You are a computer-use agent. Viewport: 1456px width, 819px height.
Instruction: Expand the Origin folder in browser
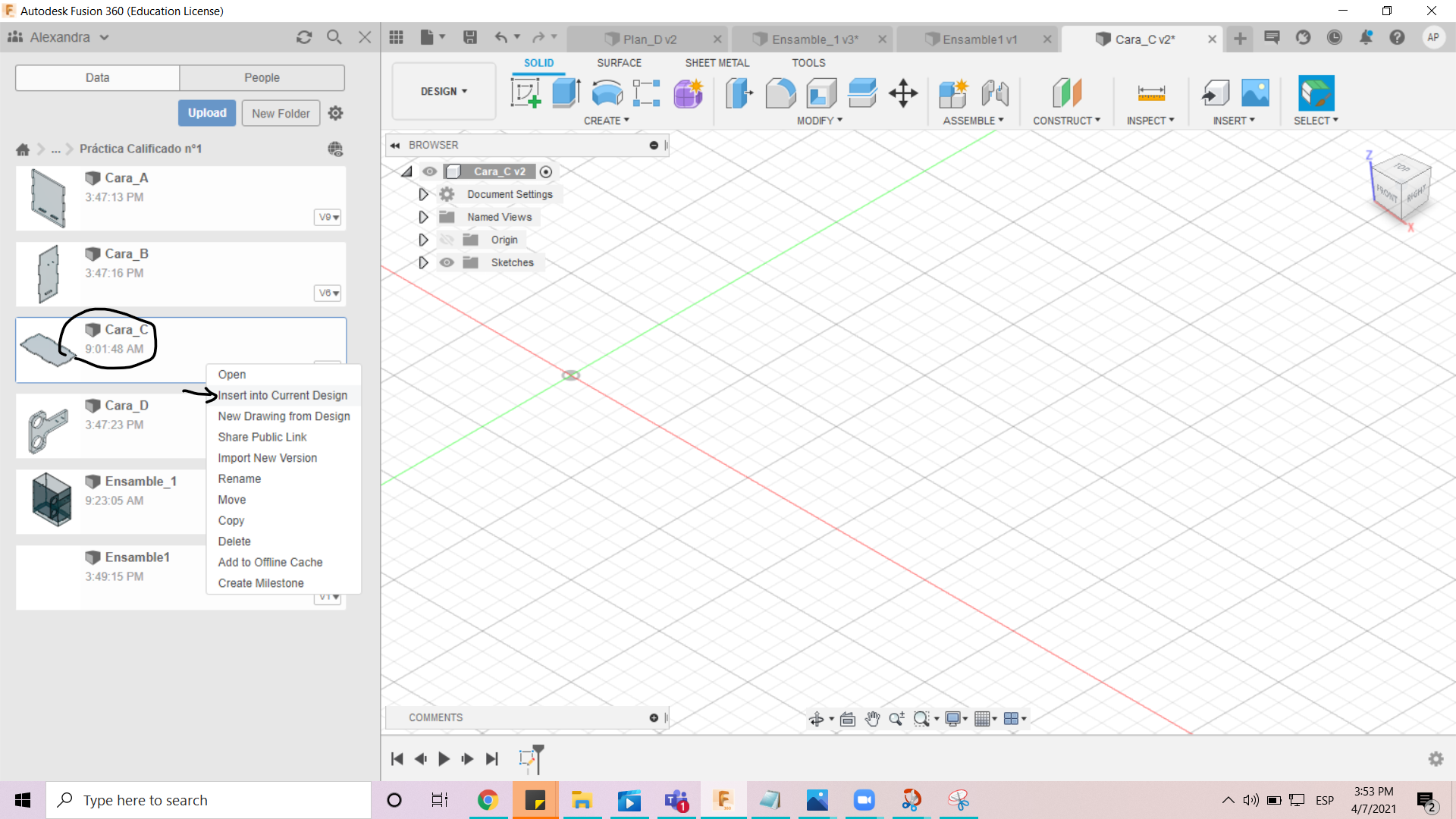tap(422, 239)
